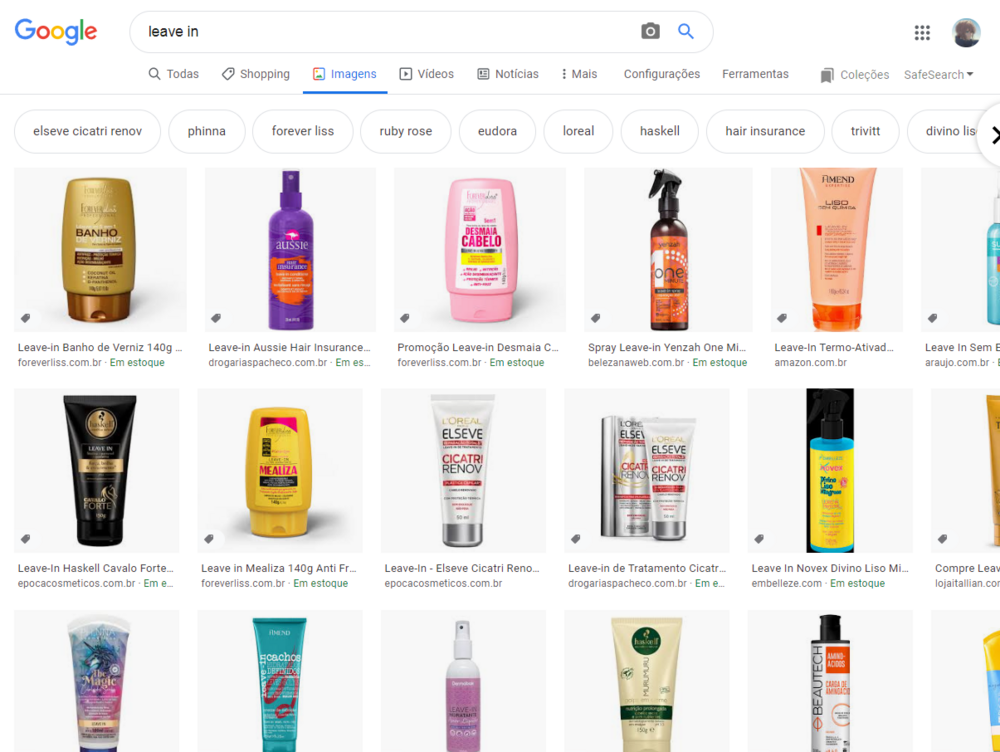Screen dimensions: 1000x752
Task: Open Leave-in de Tratamento Cicatri title
Action: click(x=647, y=568)
